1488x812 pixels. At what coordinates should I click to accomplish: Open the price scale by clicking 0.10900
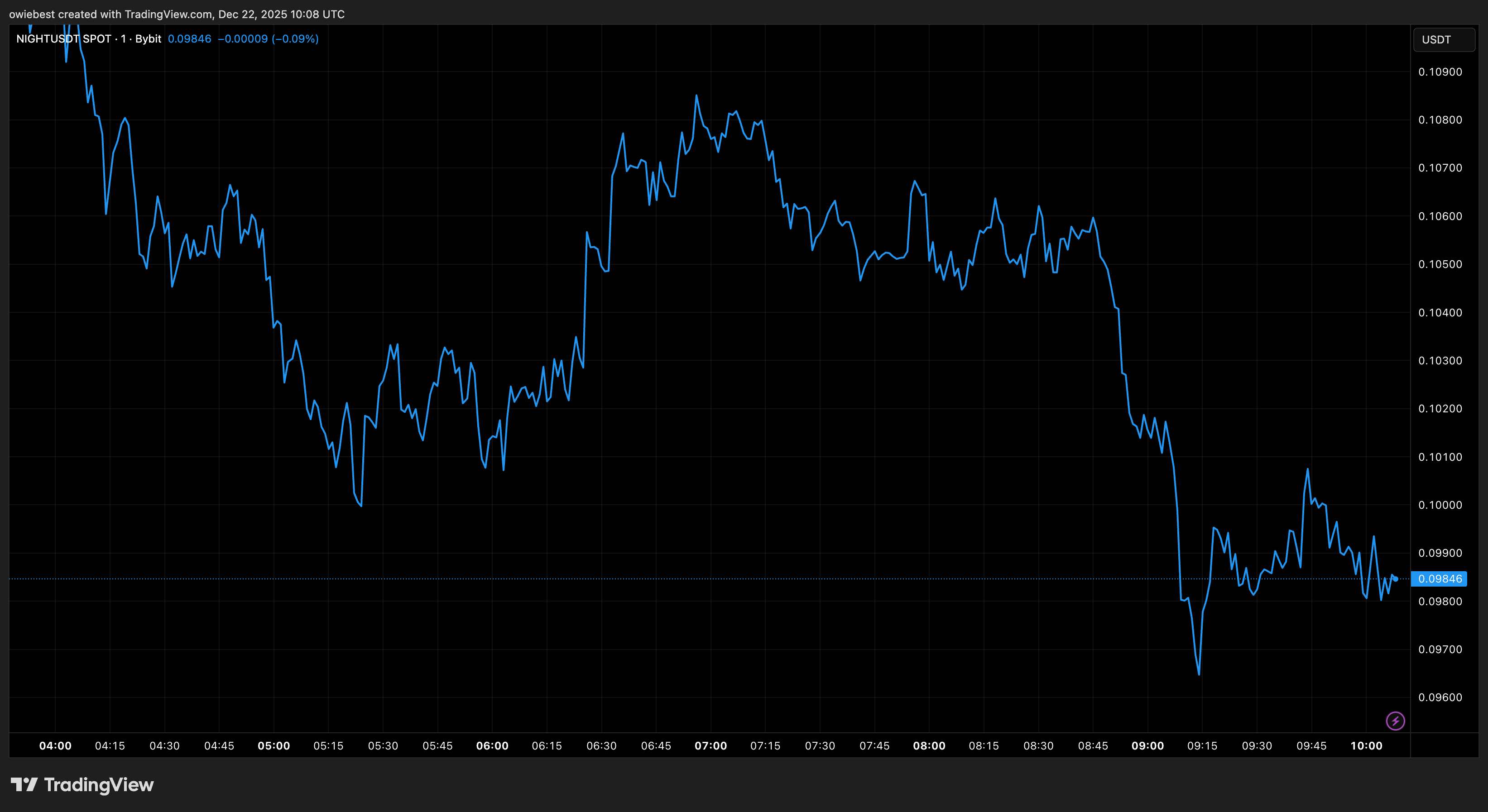click(x=1440, y=72)
